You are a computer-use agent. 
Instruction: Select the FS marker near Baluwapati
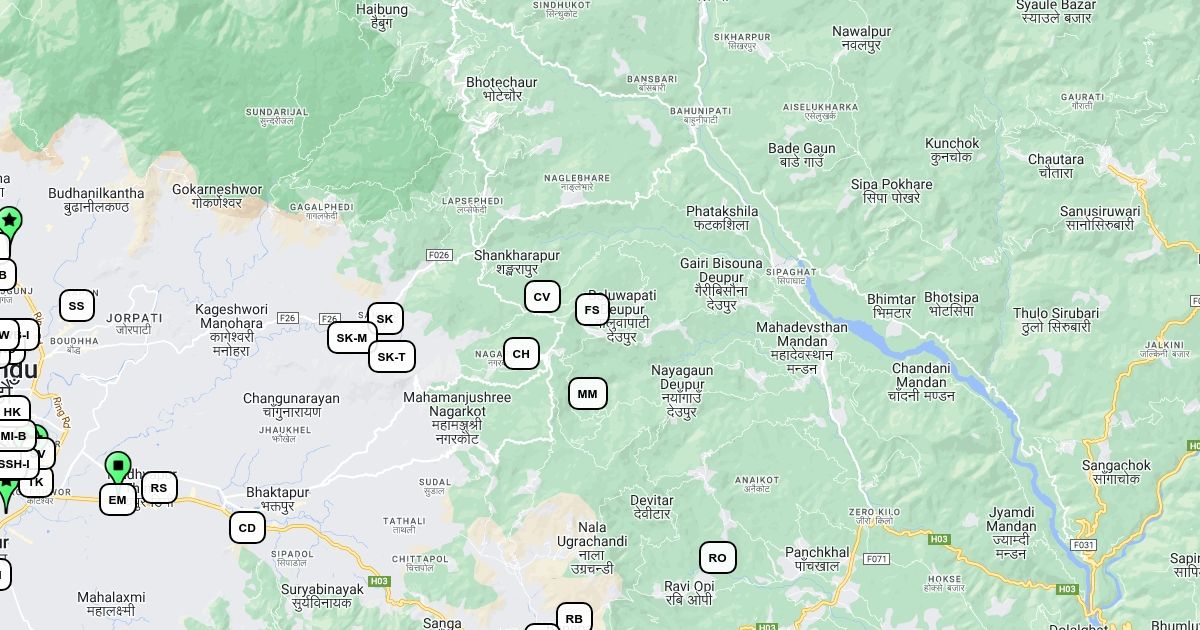592,310
